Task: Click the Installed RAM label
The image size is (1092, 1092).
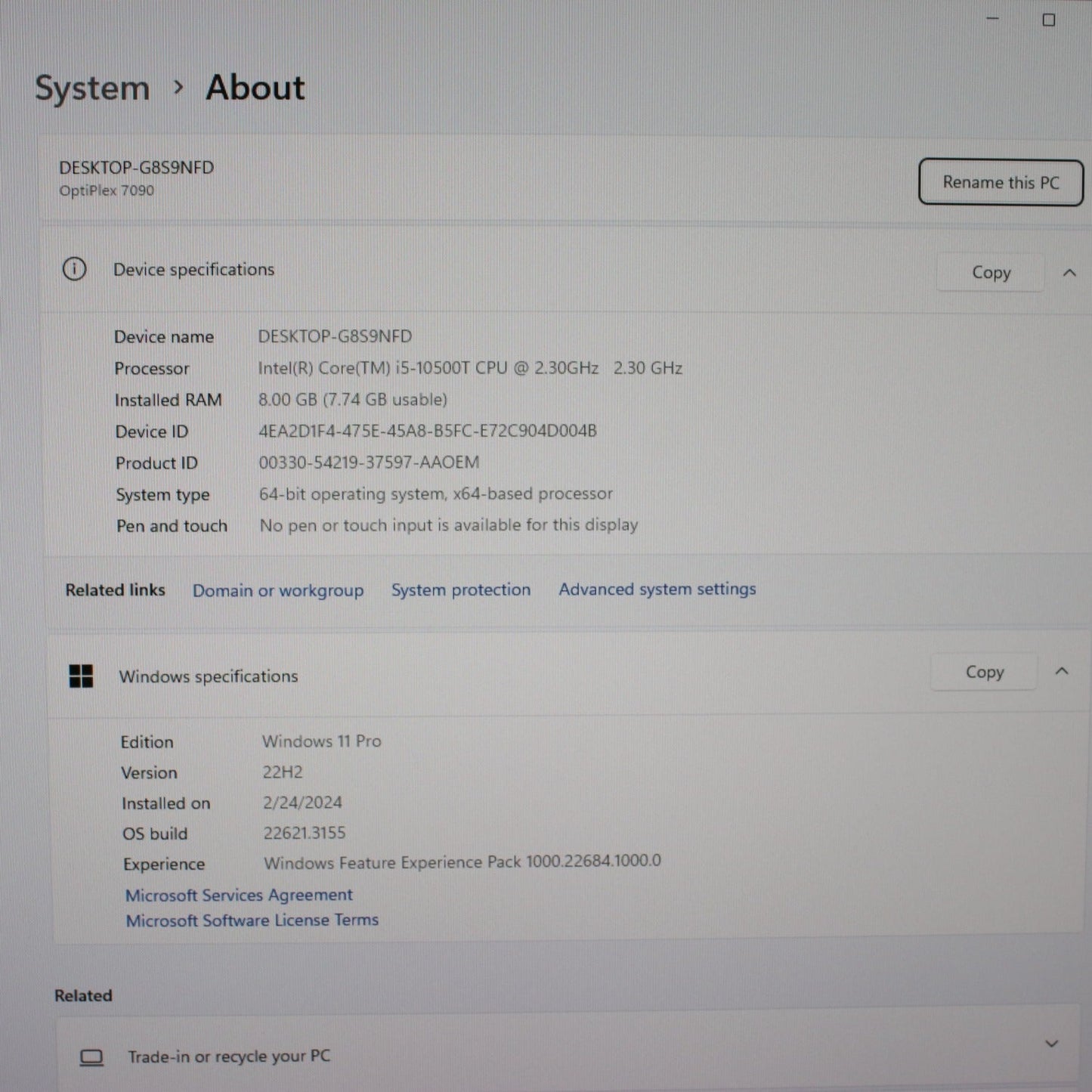Action: [169, 400]
